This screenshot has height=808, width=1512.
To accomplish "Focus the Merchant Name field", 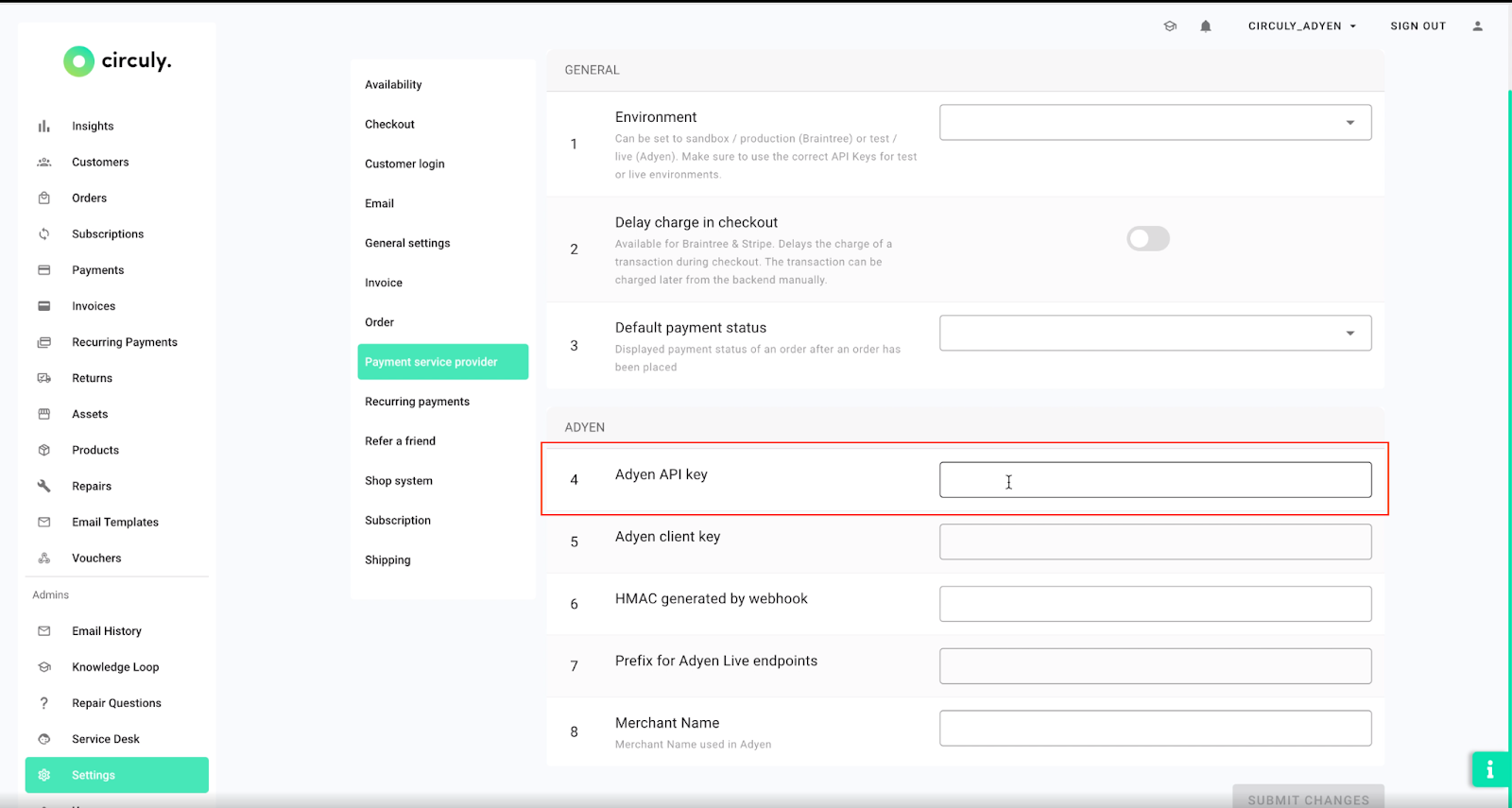I will pyautogui.click(x=1155, y=729).
